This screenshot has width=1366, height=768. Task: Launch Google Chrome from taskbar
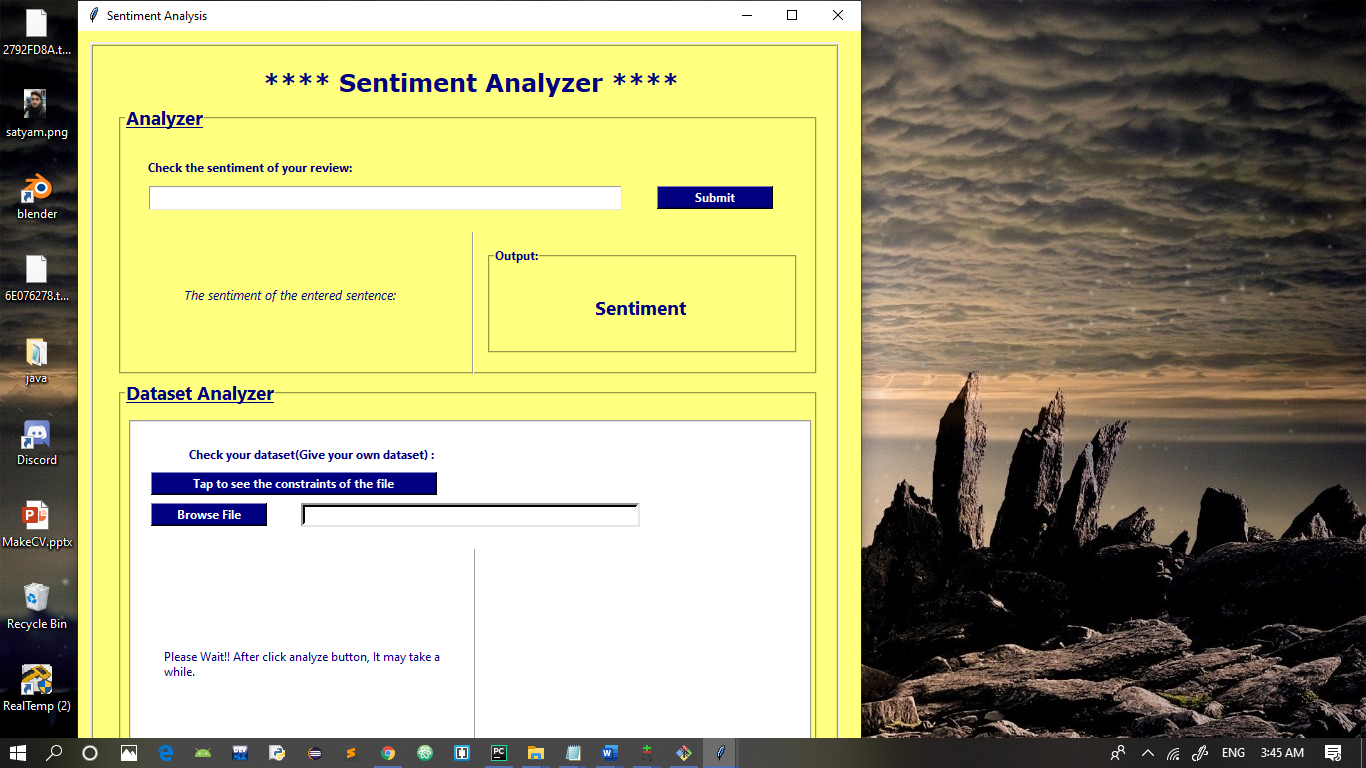(388, 753)
